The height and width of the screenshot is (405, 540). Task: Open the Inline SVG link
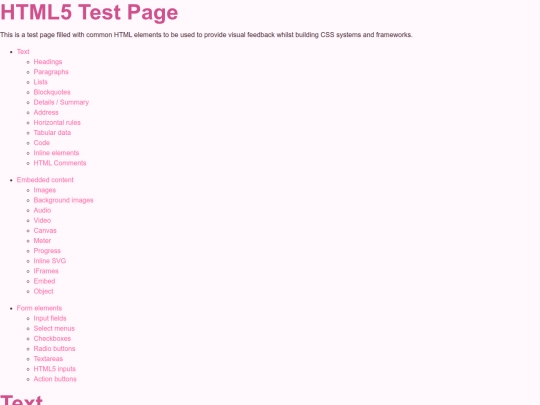pyautogui.click(x=50, y=261)
